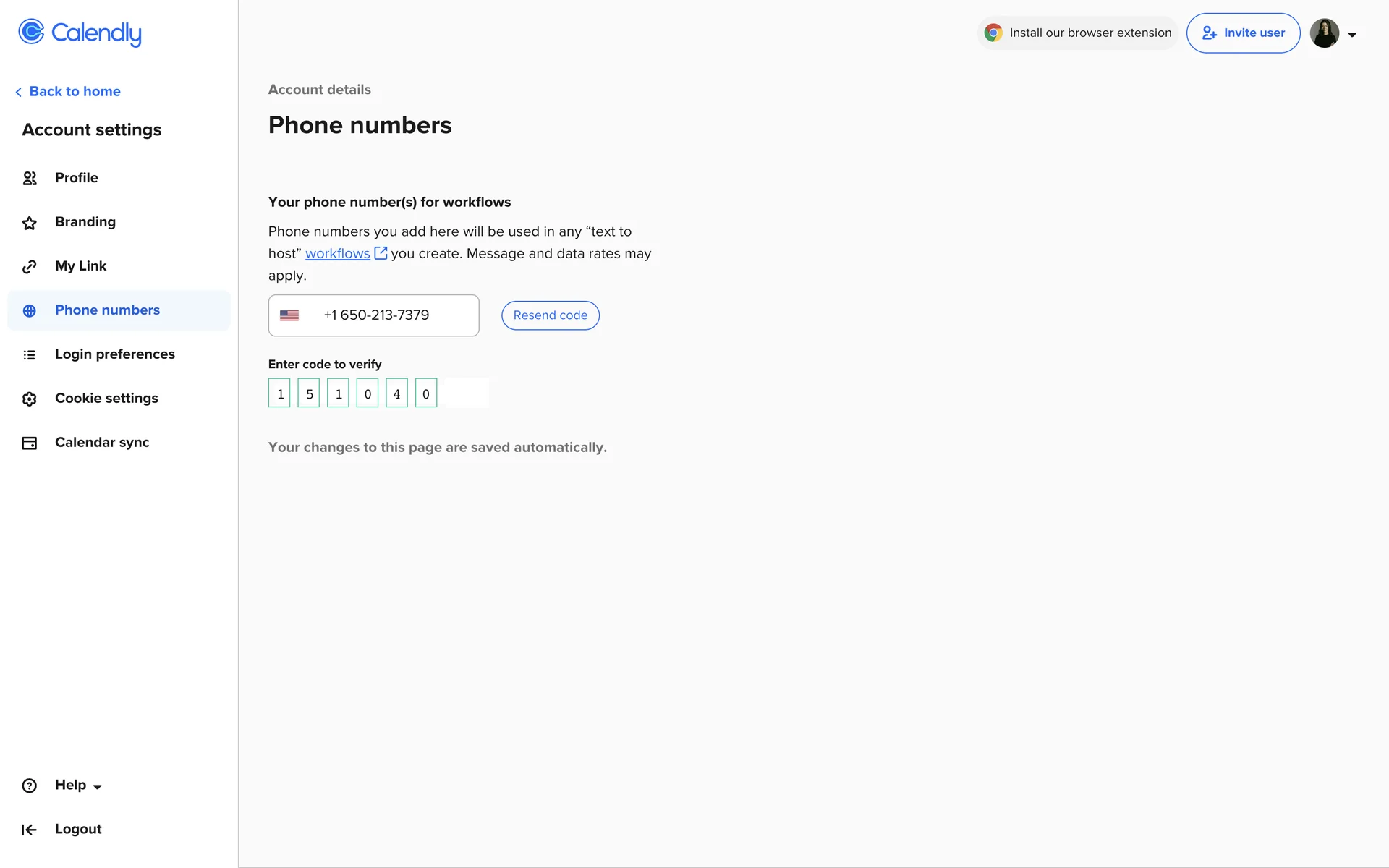The width and height of the screenshot is (1389, 868).
Task: Click the Calendly logo
Action: pos(80,33)
